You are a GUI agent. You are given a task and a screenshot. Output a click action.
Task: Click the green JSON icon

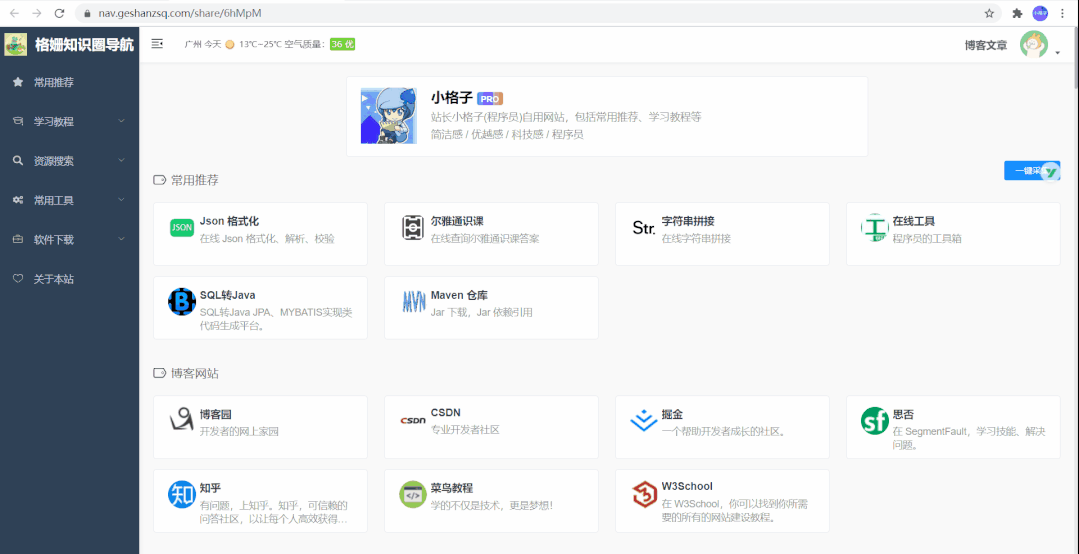tap(182, 228)
